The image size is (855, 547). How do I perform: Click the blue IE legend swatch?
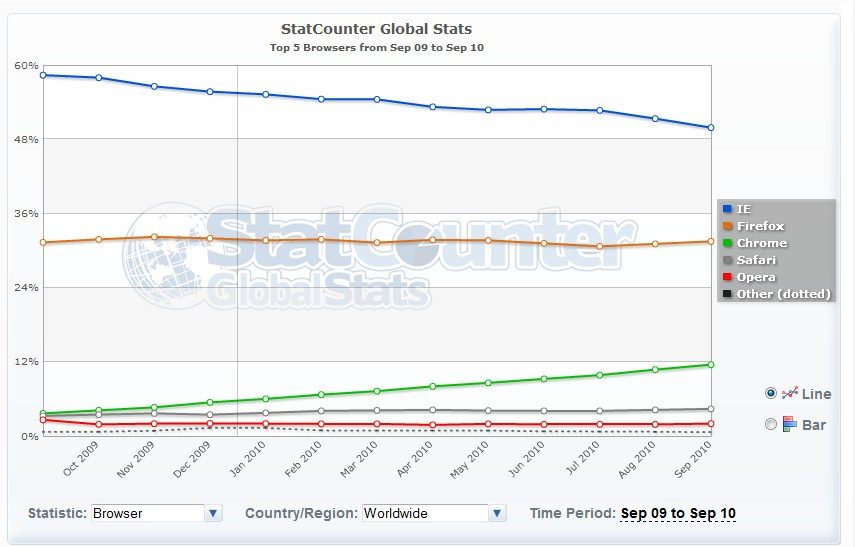(728, 209)
